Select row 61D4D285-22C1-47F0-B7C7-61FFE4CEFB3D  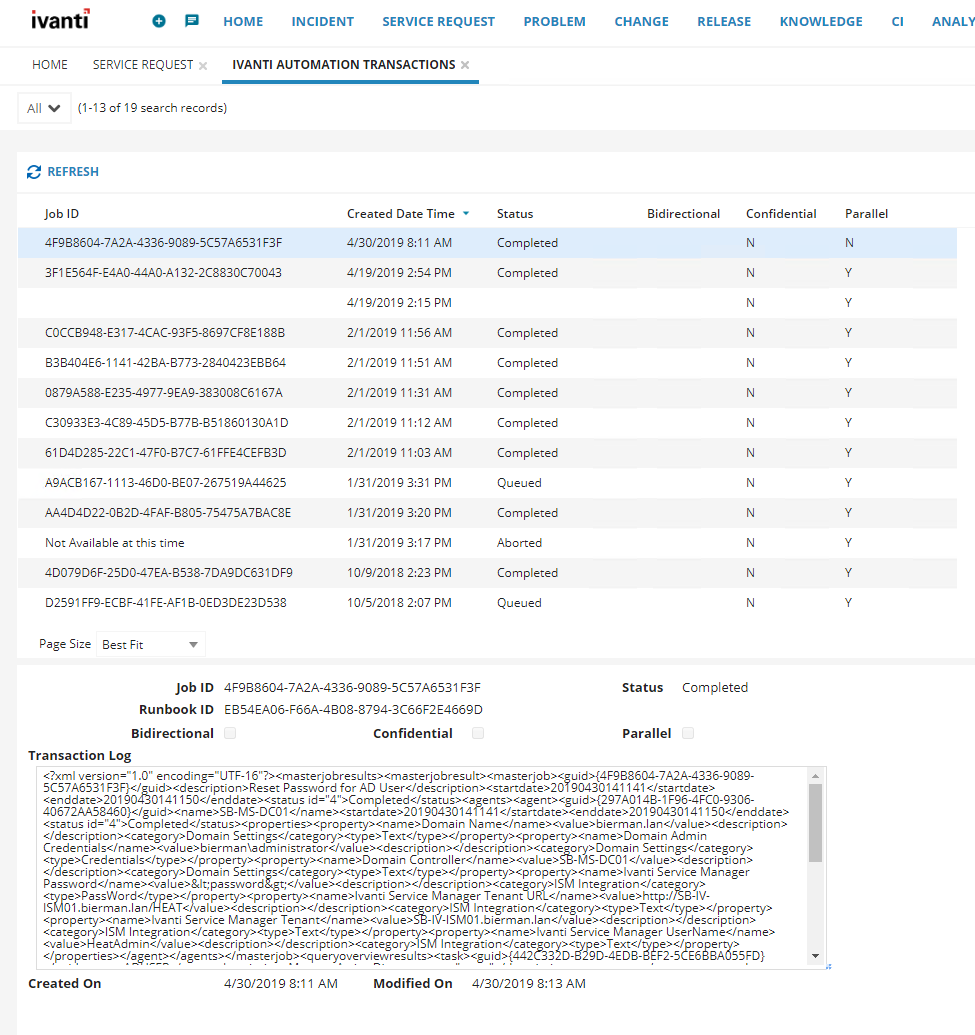487,453
